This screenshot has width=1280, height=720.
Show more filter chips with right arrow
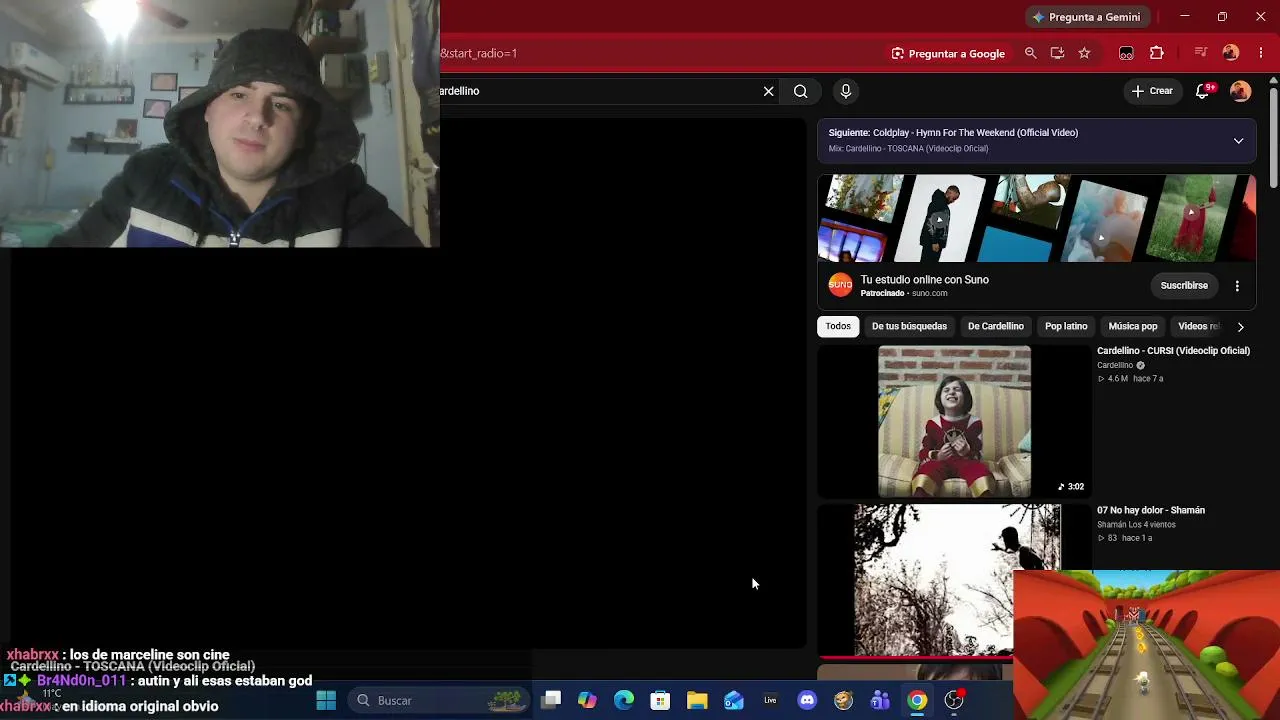pos(1240,327)
